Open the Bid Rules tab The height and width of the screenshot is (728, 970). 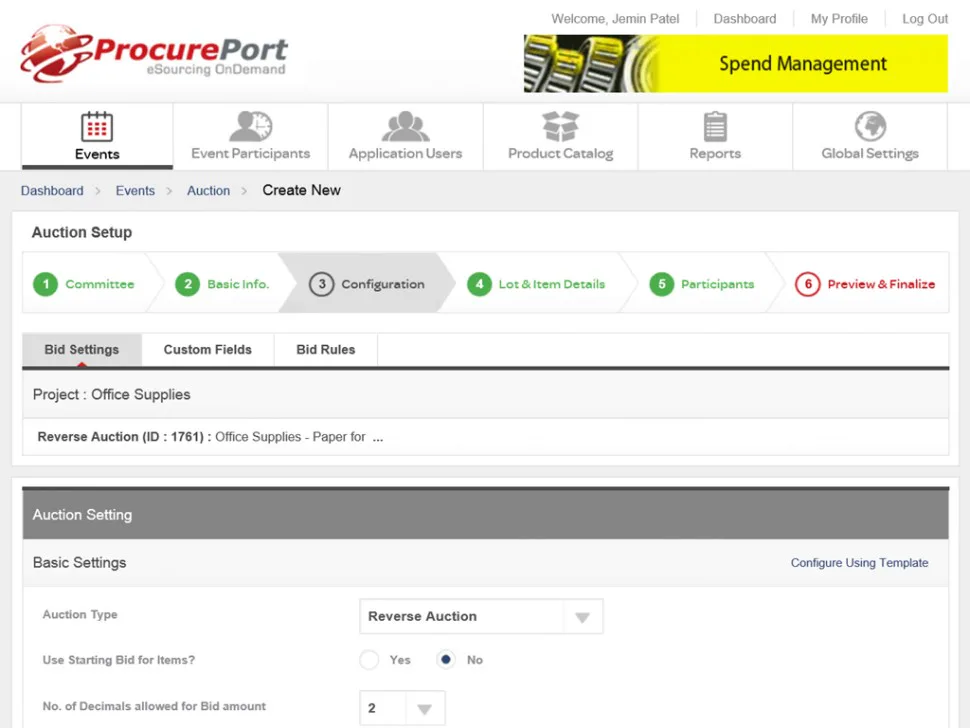pyautogui.click(x=325, y=349)
